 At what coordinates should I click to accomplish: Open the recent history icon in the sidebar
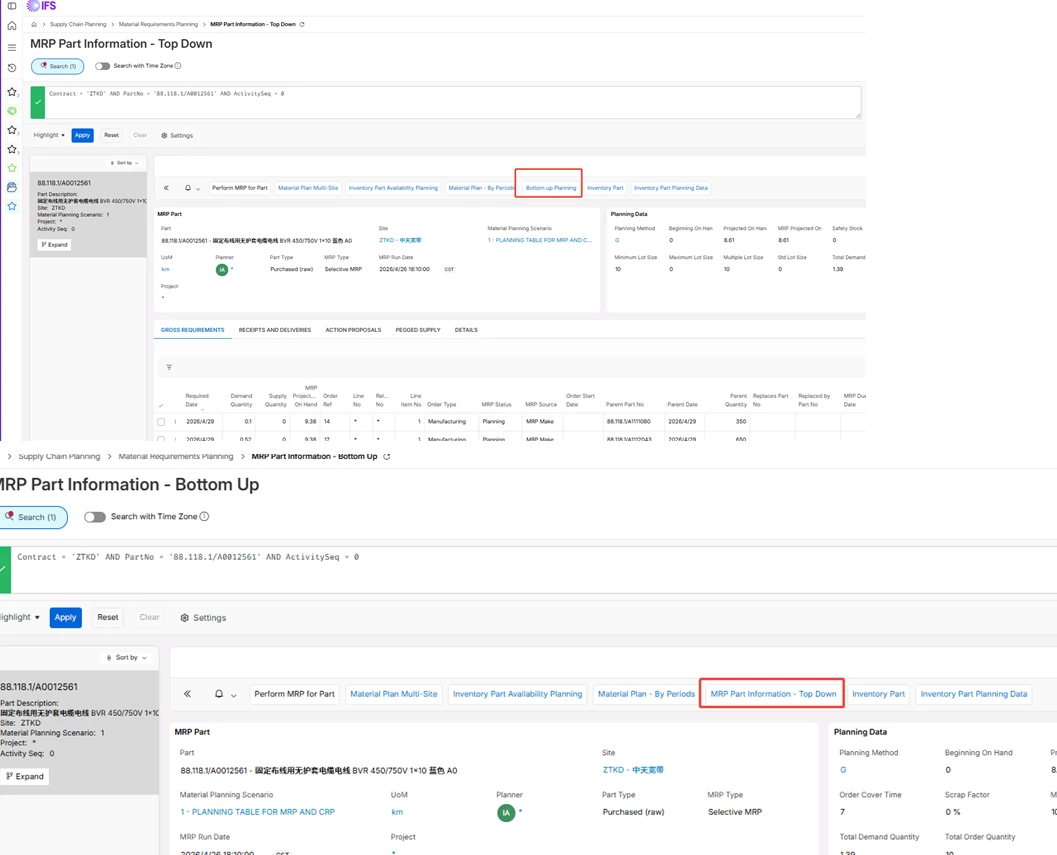pyautogui.click(x=11, y=67)
